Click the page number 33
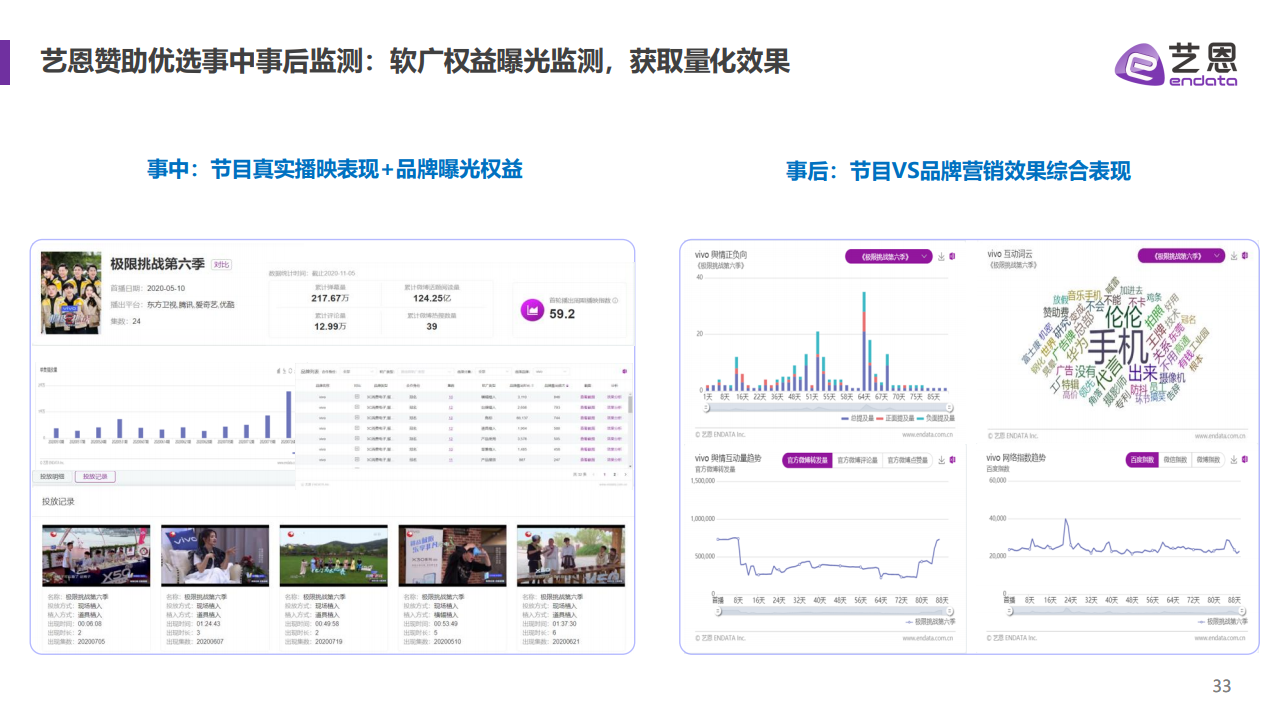This screenshot has height=720, width=1279. [x=1221, y=686]
